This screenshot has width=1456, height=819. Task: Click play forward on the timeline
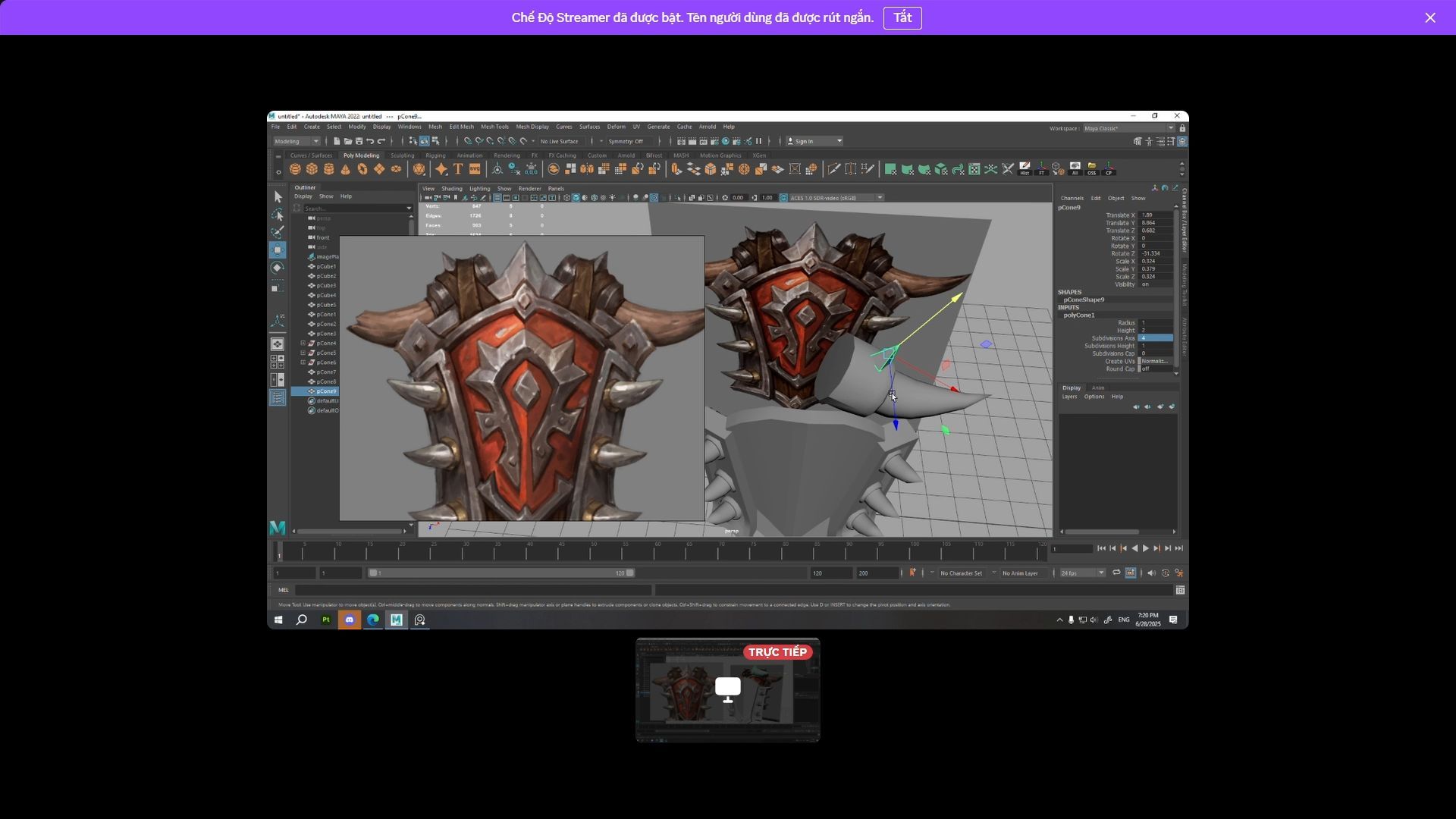pos(1145,548)
